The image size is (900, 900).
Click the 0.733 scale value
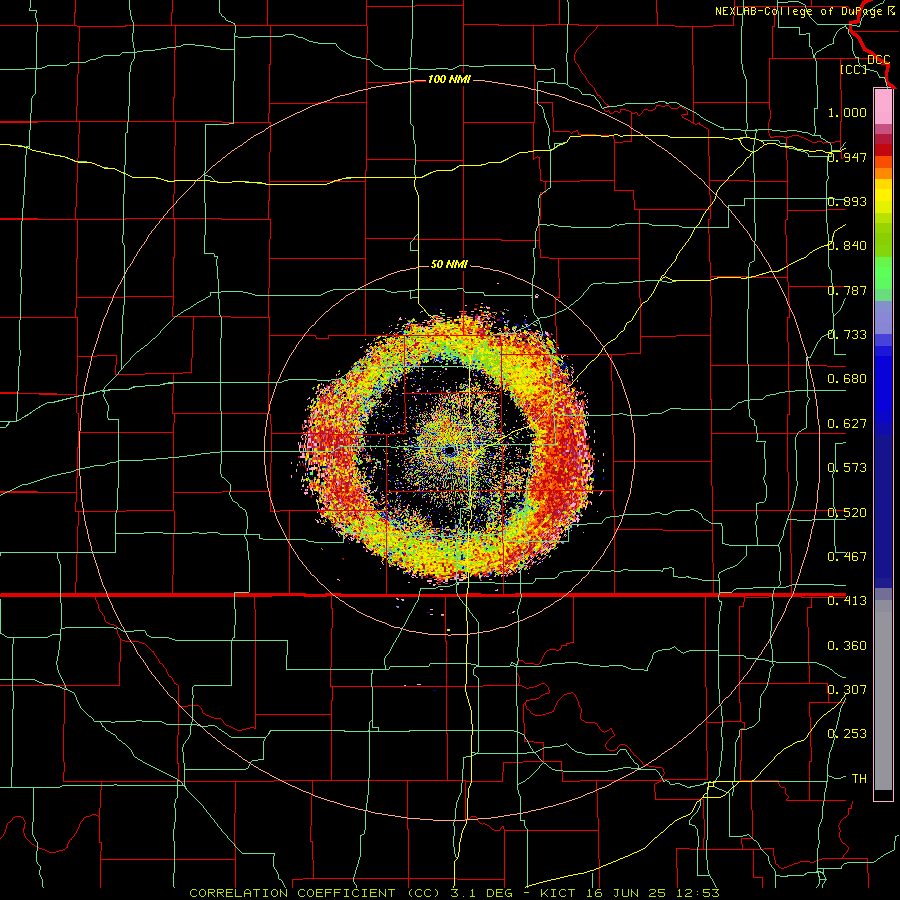click(847, 334)
